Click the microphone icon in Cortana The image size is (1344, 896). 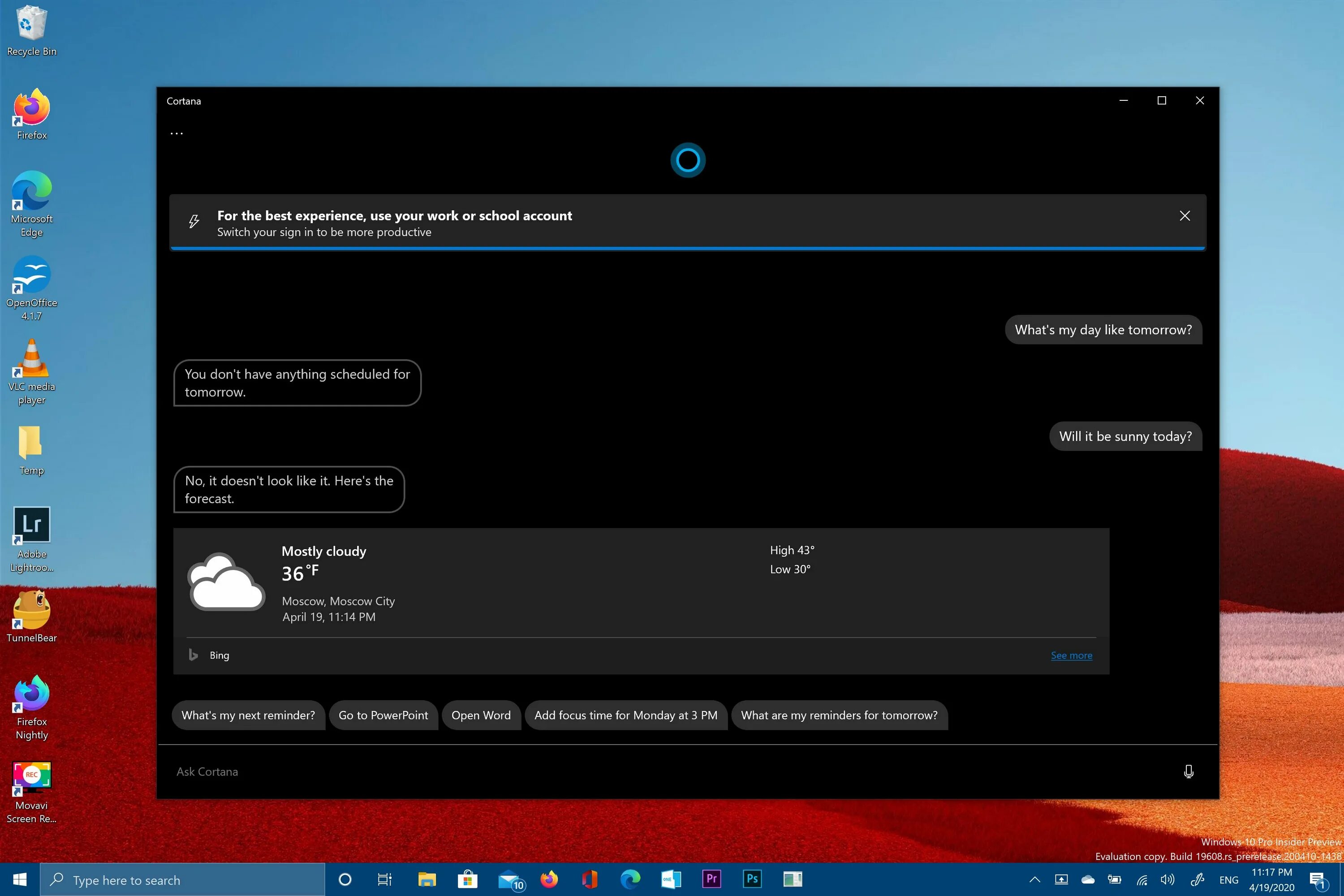click(x=1189, y=771)
